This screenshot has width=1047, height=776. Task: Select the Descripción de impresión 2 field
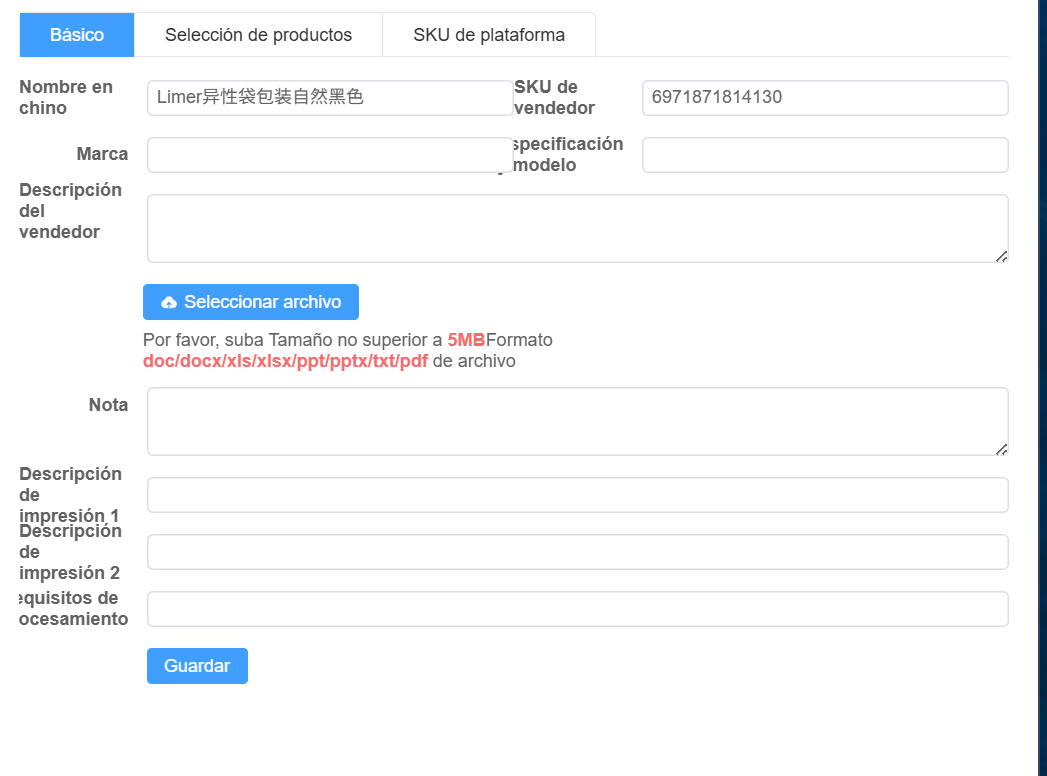[577, 552]
